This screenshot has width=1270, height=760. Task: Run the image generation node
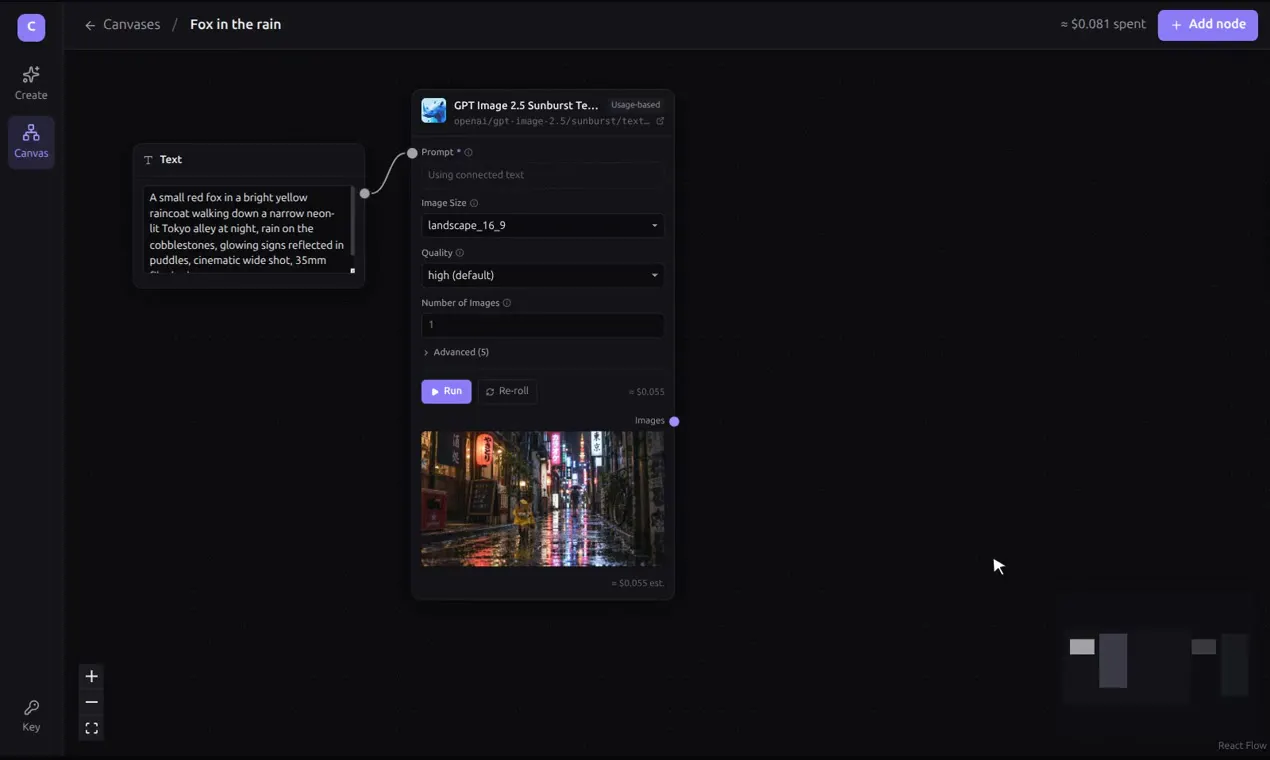click(446, 391)
